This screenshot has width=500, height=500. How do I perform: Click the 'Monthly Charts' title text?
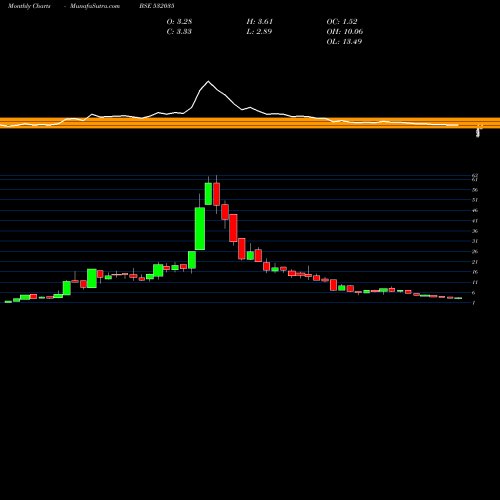click(x=29, y=6)
